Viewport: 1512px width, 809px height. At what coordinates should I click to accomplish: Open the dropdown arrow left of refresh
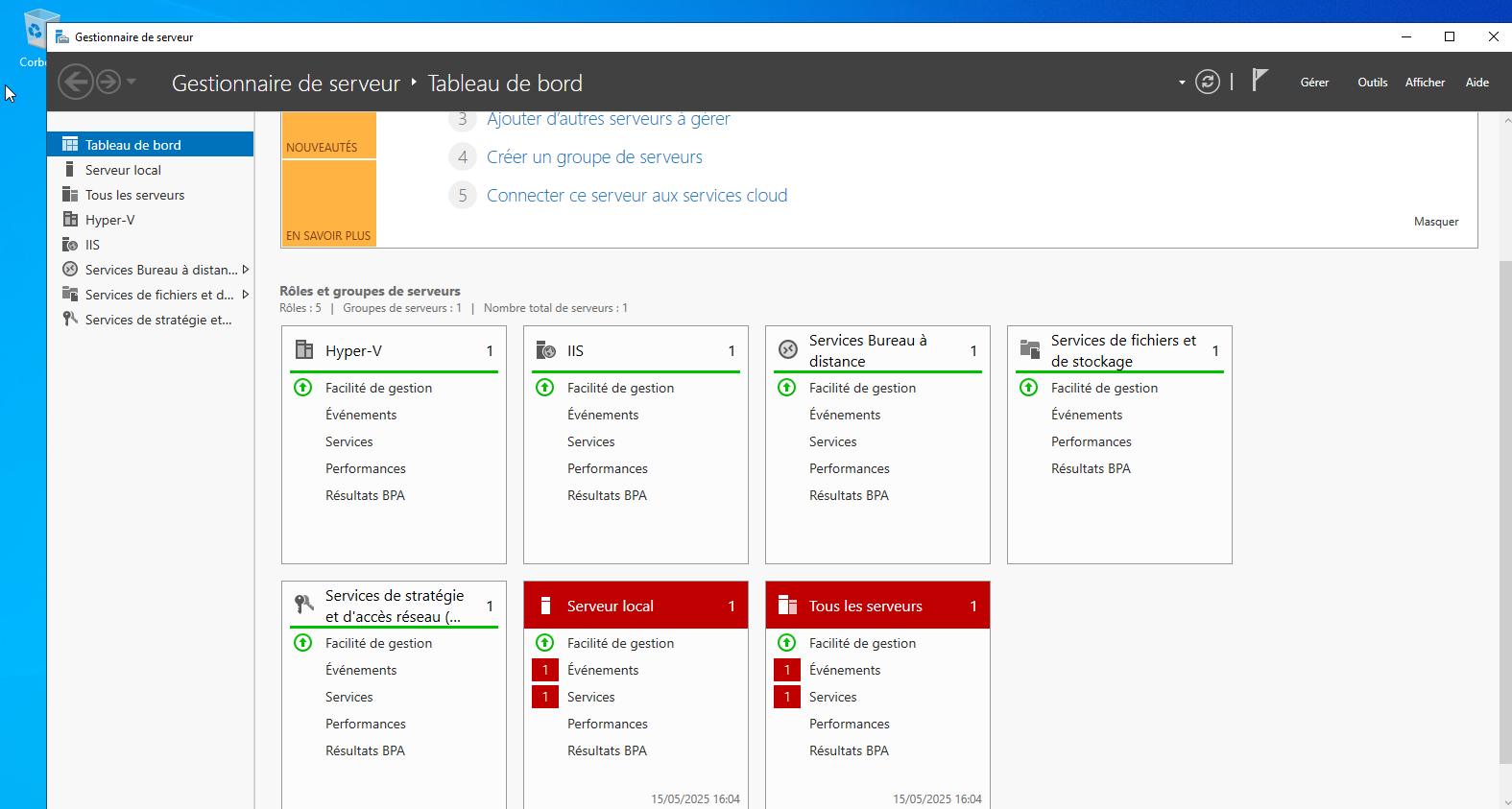click(x=1182, y=83)
